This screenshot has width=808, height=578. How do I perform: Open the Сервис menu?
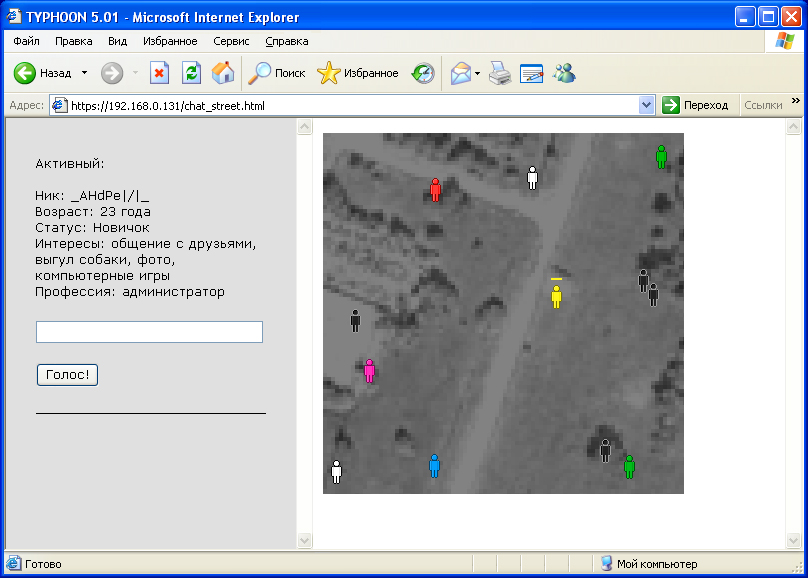(231, 41)
